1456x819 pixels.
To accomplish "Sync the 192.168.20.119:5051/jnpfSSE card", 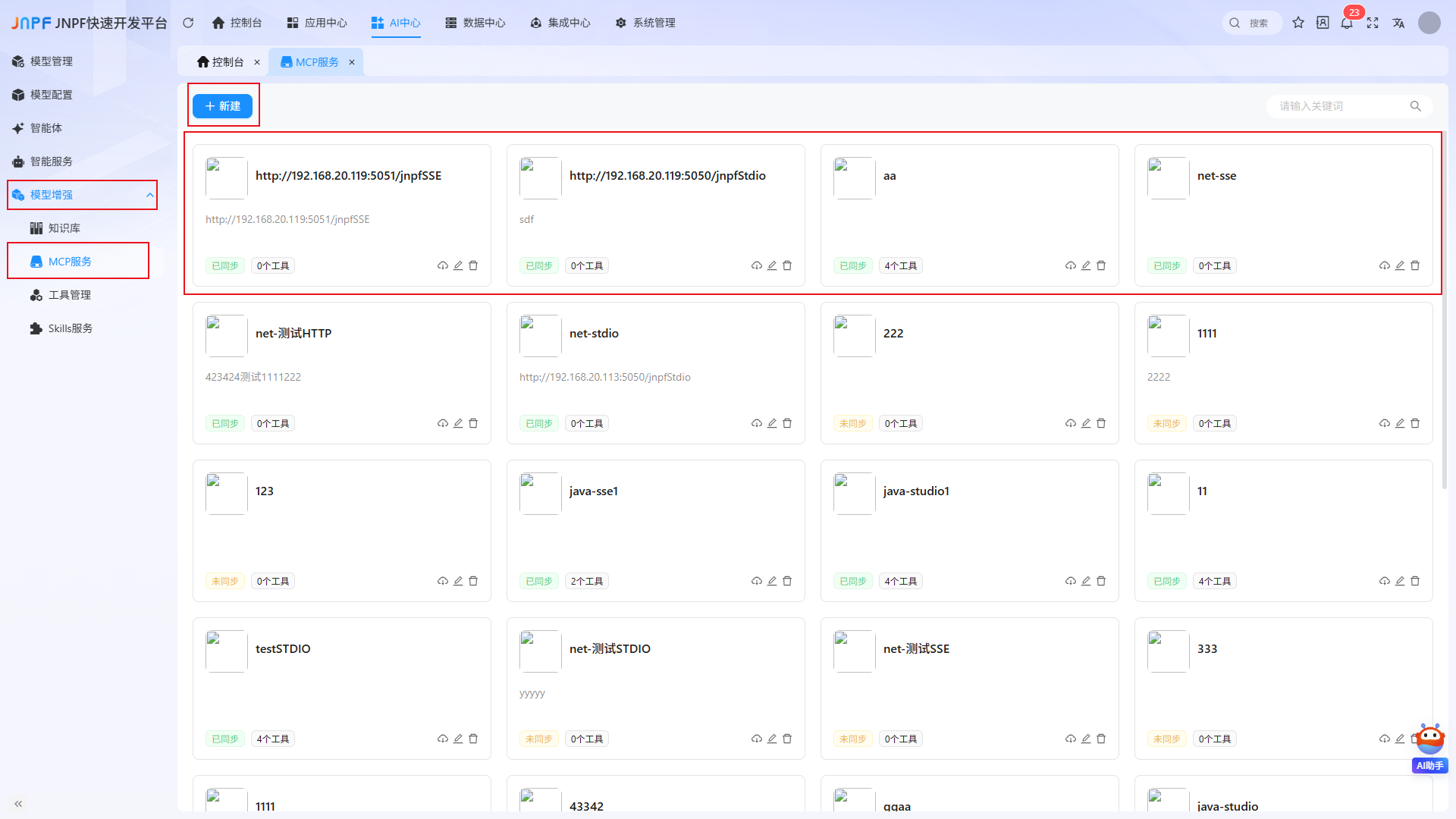I will (x=443, y=265).
